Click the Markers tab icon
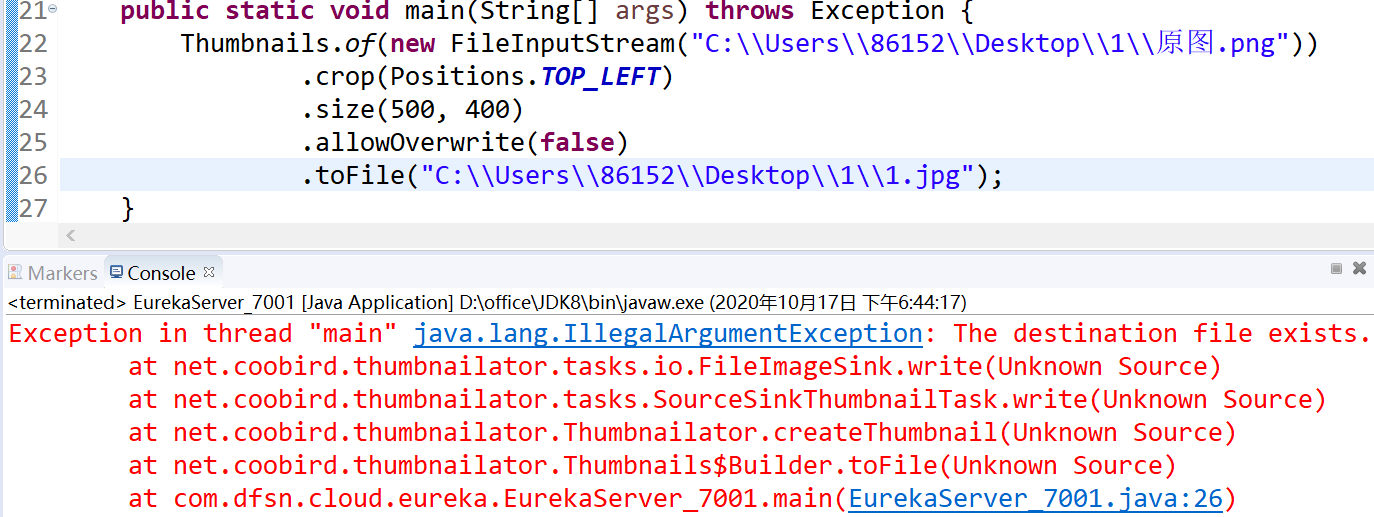The width and height of the screenshot is (1374, 517). click(x=15, y=273)
